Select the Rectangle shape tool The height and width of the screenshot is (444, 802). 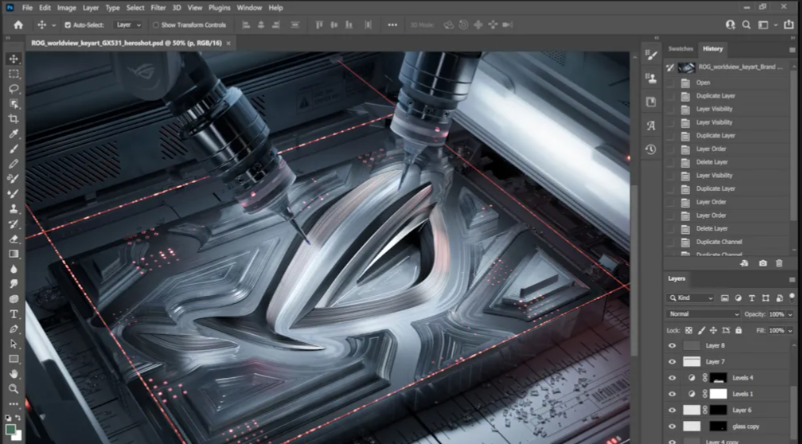coord(13,359)
